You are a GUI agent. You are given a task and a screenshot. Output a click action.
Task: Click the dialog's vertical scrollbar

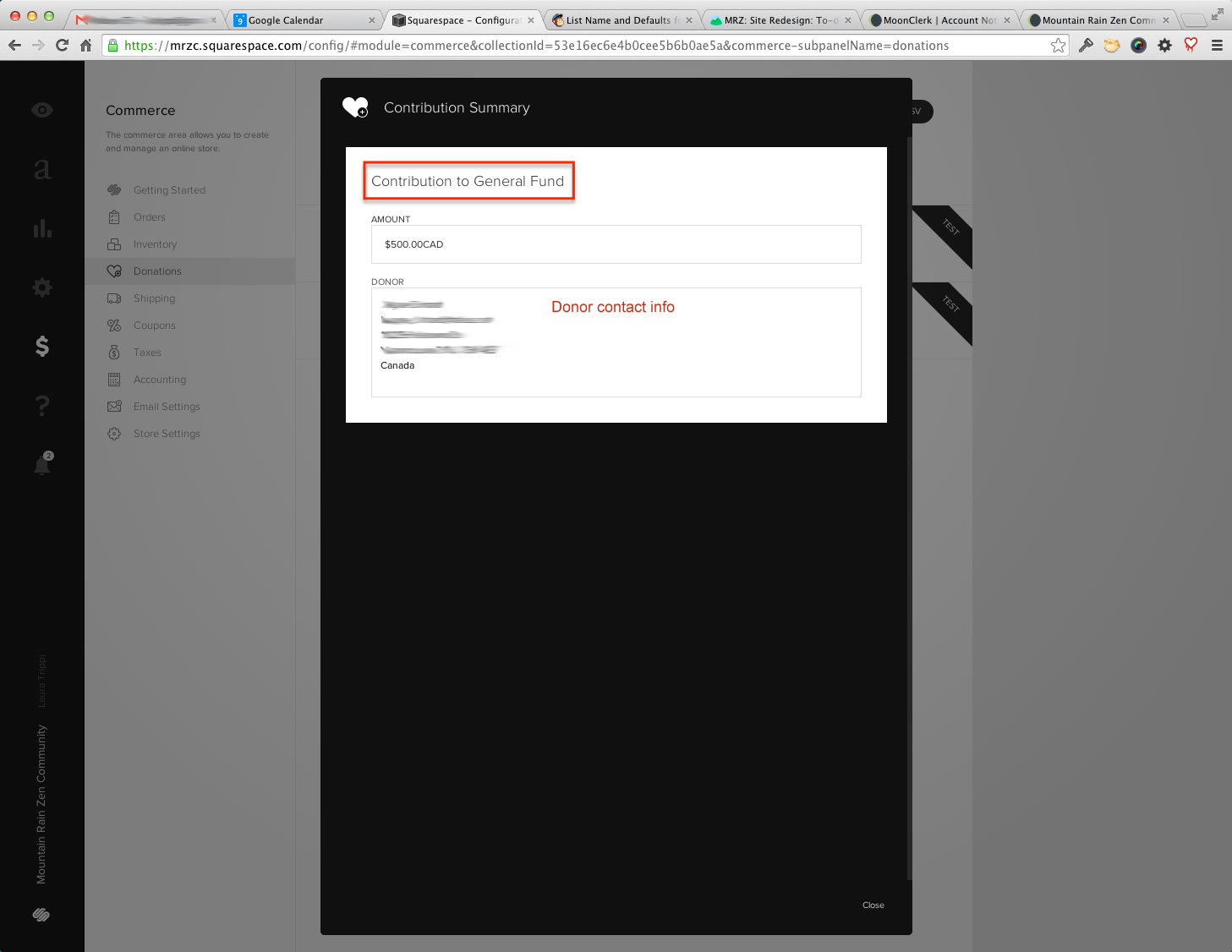(x=909, y=507)
